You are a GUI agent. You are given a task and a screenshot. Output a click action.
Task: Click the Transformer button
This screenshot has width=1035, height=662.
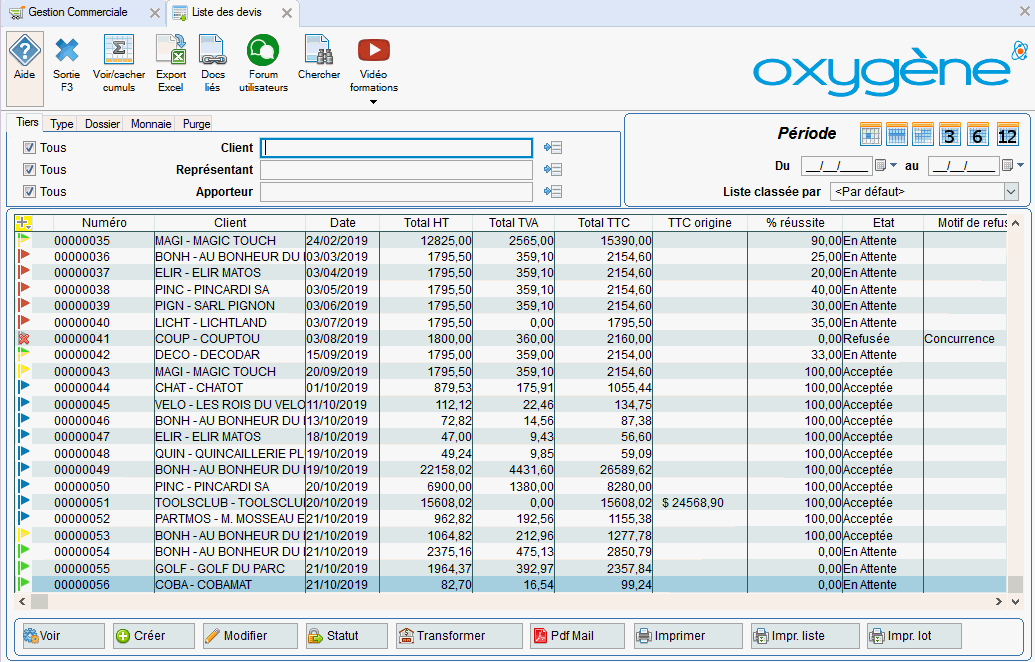(x=459, y=636)
